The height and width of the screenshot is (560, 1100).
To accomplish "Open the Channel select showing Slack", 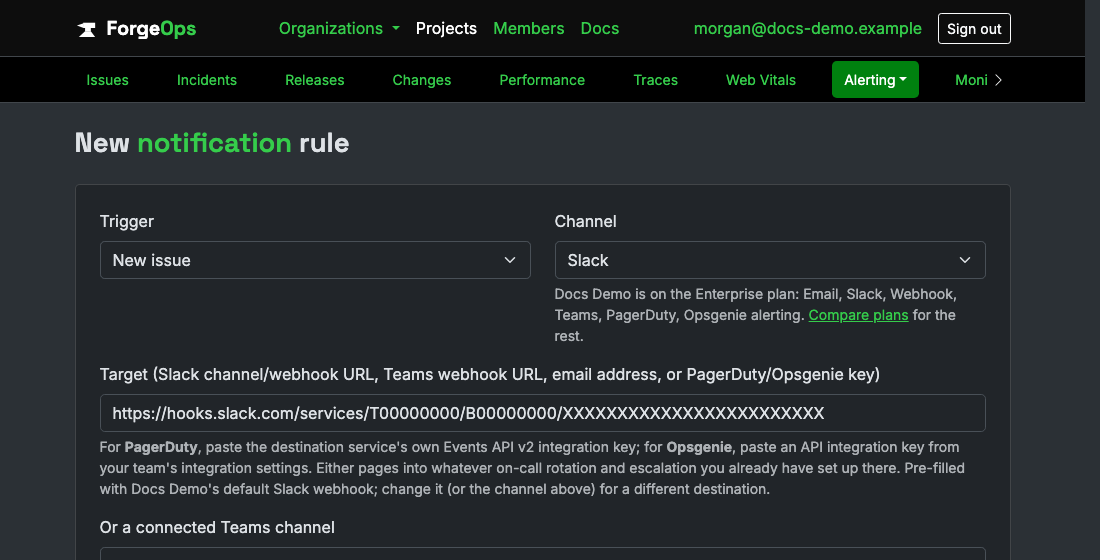I will [x=770, y=260].
